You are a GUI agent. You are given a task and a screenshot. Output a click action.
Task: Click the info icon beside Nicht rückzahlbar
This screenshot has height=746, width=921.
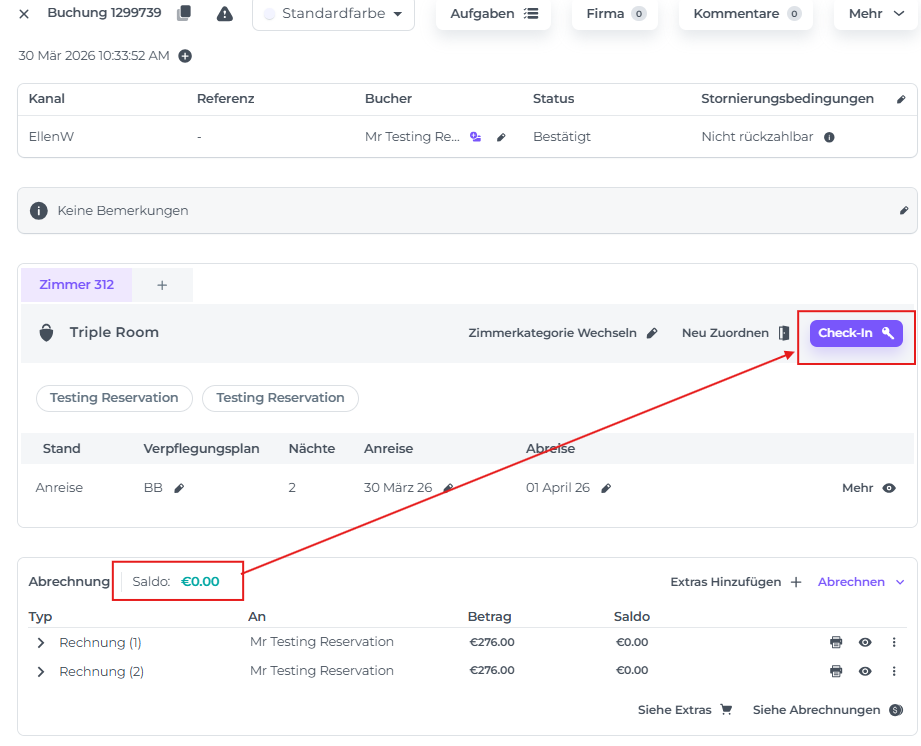coord(829,137)
